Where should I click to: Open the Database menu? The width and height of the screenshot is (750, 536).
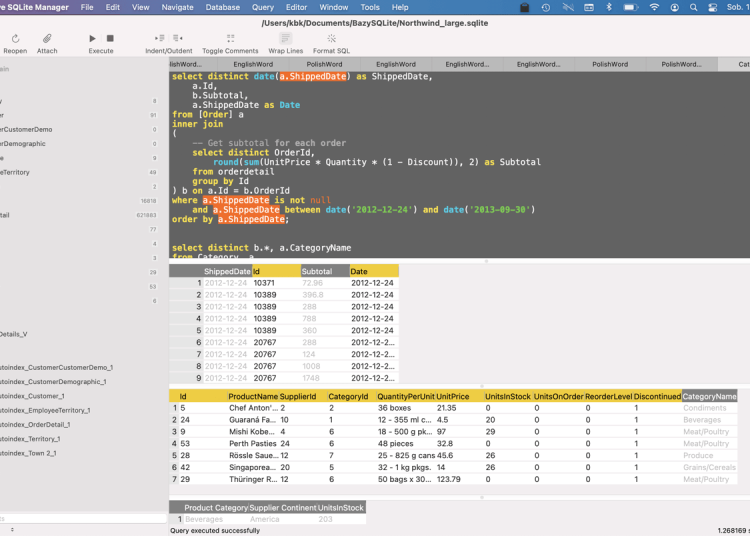(x=222, y=7)
